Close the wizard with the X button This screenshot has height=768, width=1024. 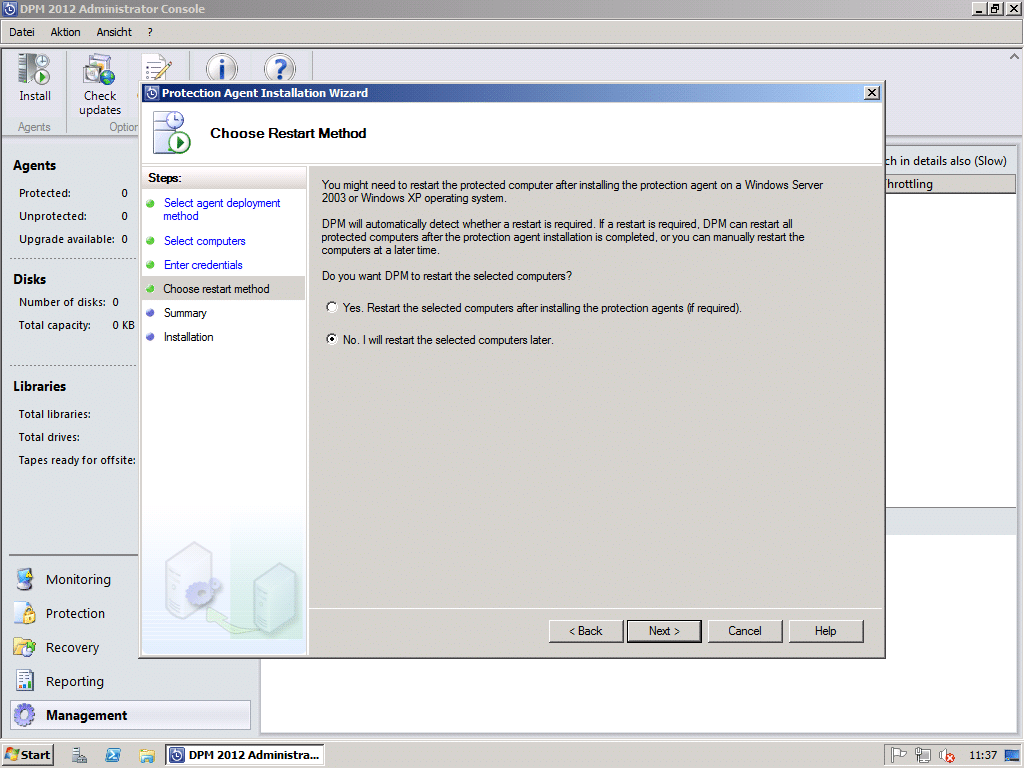[871, 93]
